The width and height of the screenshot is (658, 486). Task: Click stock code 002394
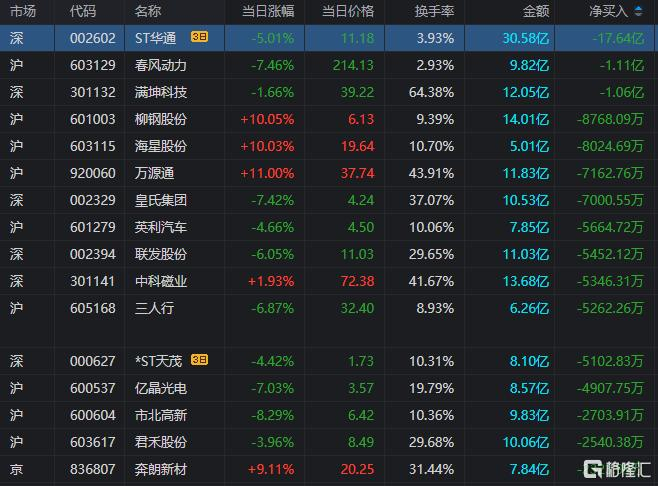[92, 254]
